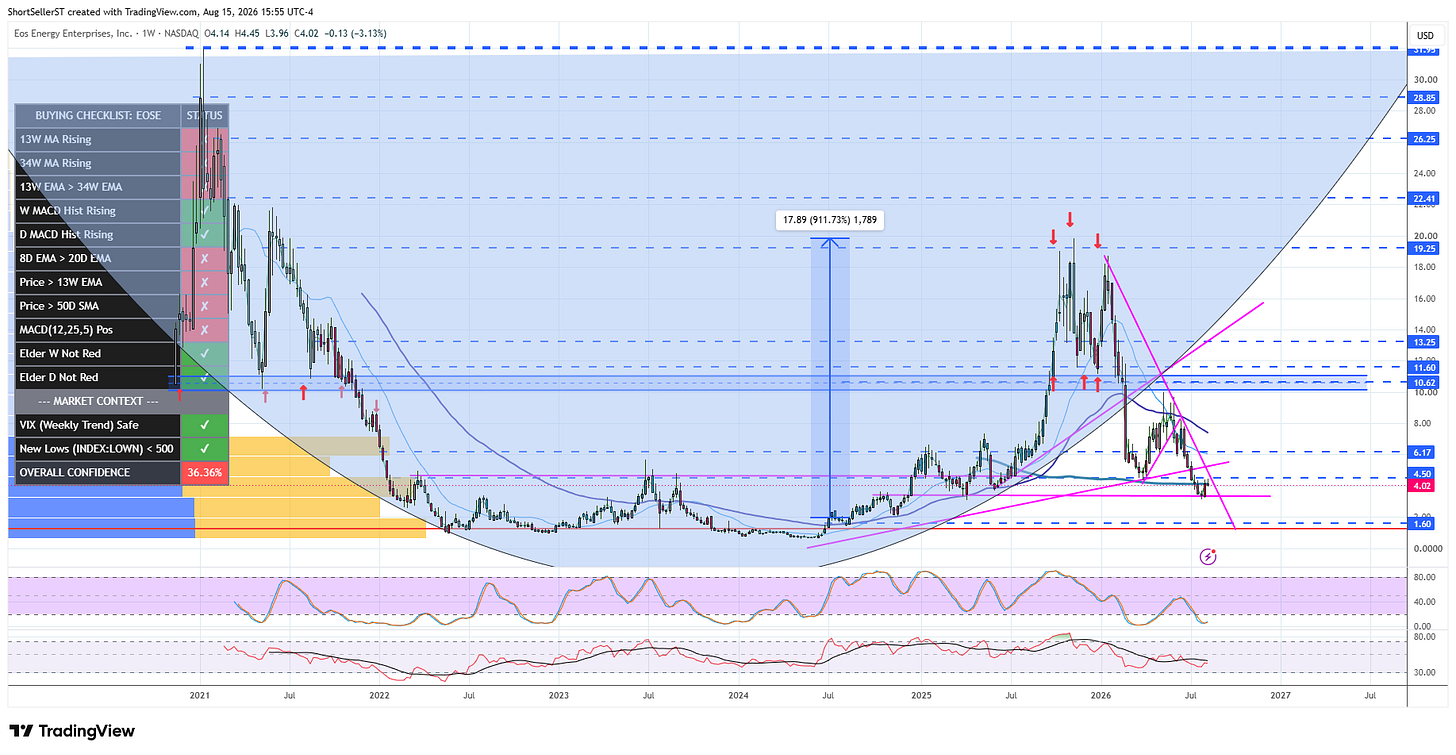Image resolution: width=1456 pixels, height=755 pixels.
Task: Select the D MACD Hist Rising row
Action: (x=122, y=235)
